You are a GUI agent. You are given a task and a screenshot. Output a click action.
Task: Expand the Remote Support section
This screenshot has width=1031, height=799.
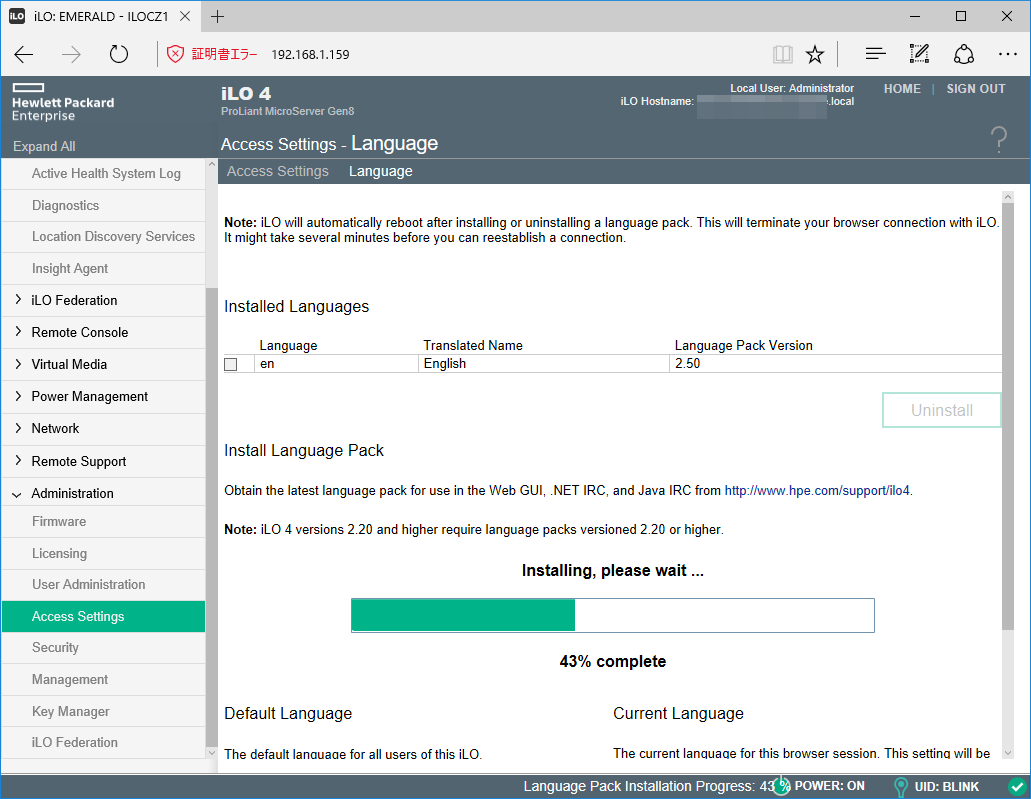18,461
